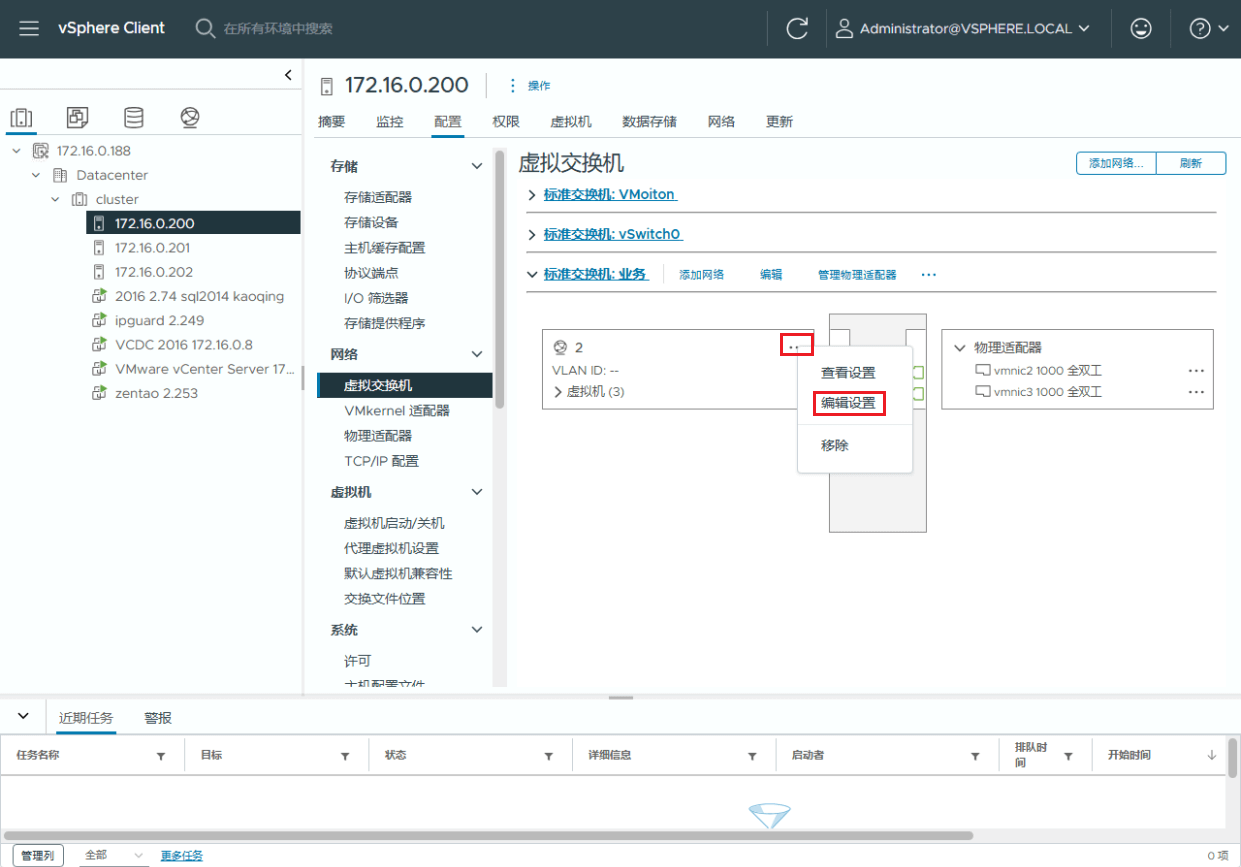The width and height of the screenshot is (1241, 867).
Task: Switch to the 警报 tab
Action: pos(158,718)
